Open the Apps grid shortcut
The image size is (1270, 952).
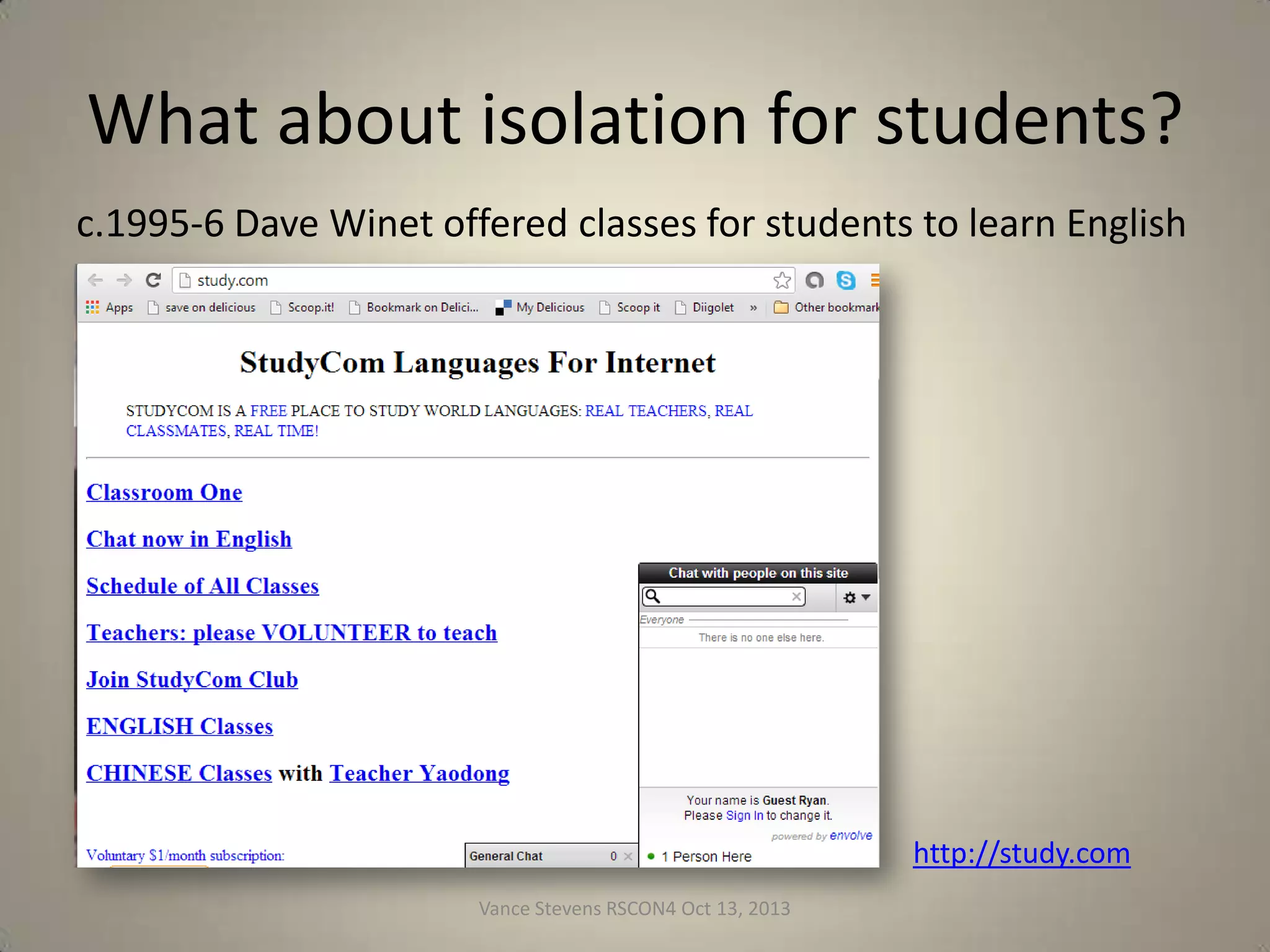click(x=109, y=307)
